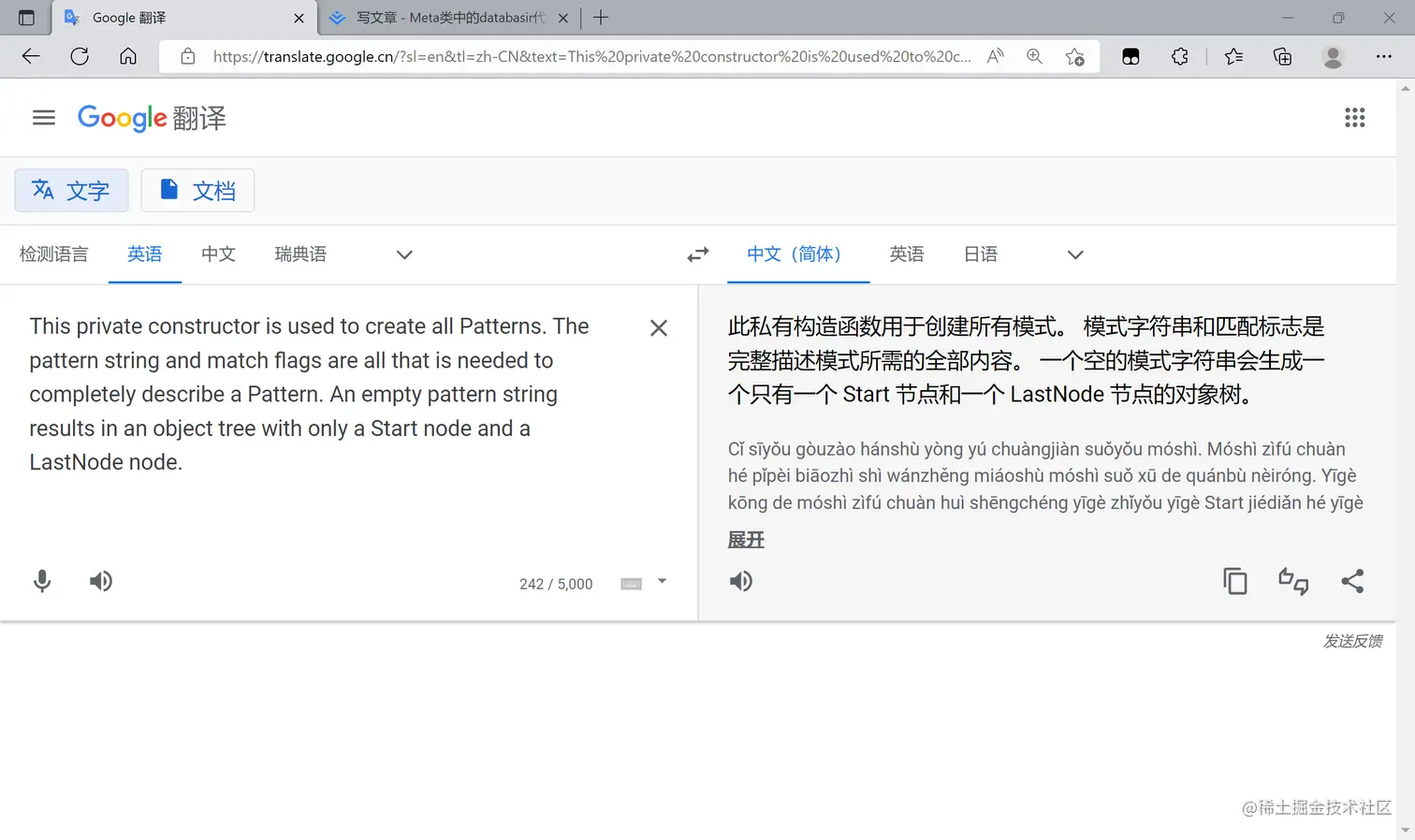This screenshot has height=840, width=1415.
Task: Click the address bar URL
Action: tap(591, 56)
